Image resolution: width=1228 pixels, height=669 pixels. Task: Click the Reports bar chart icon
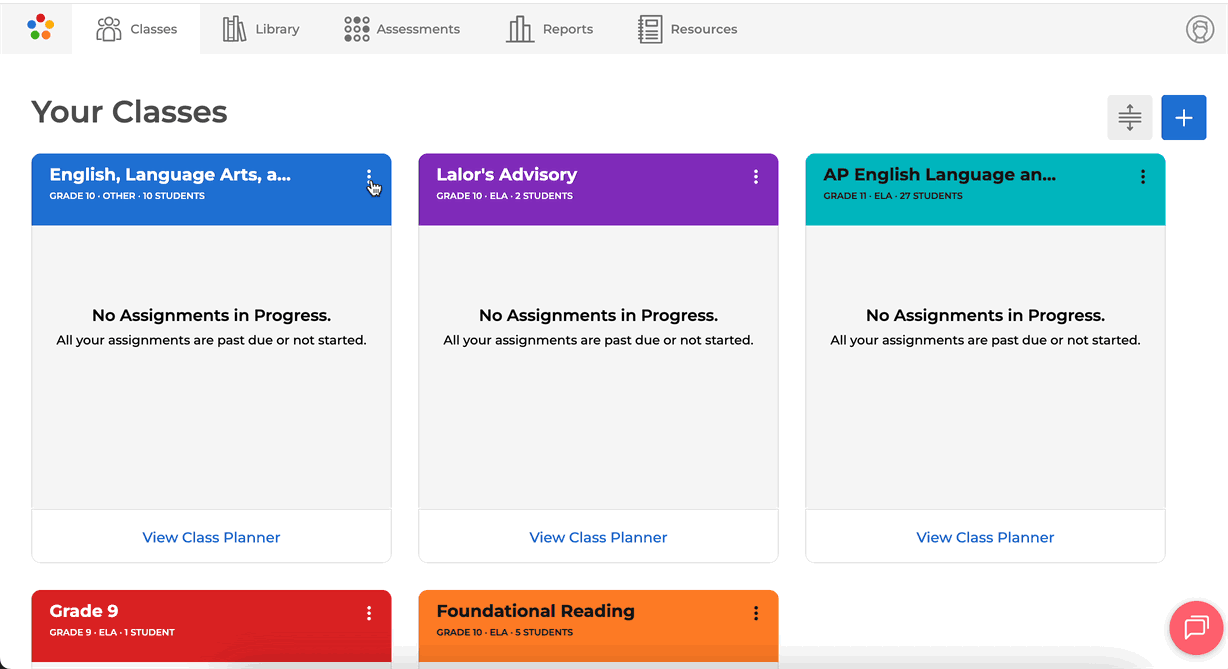520,29
